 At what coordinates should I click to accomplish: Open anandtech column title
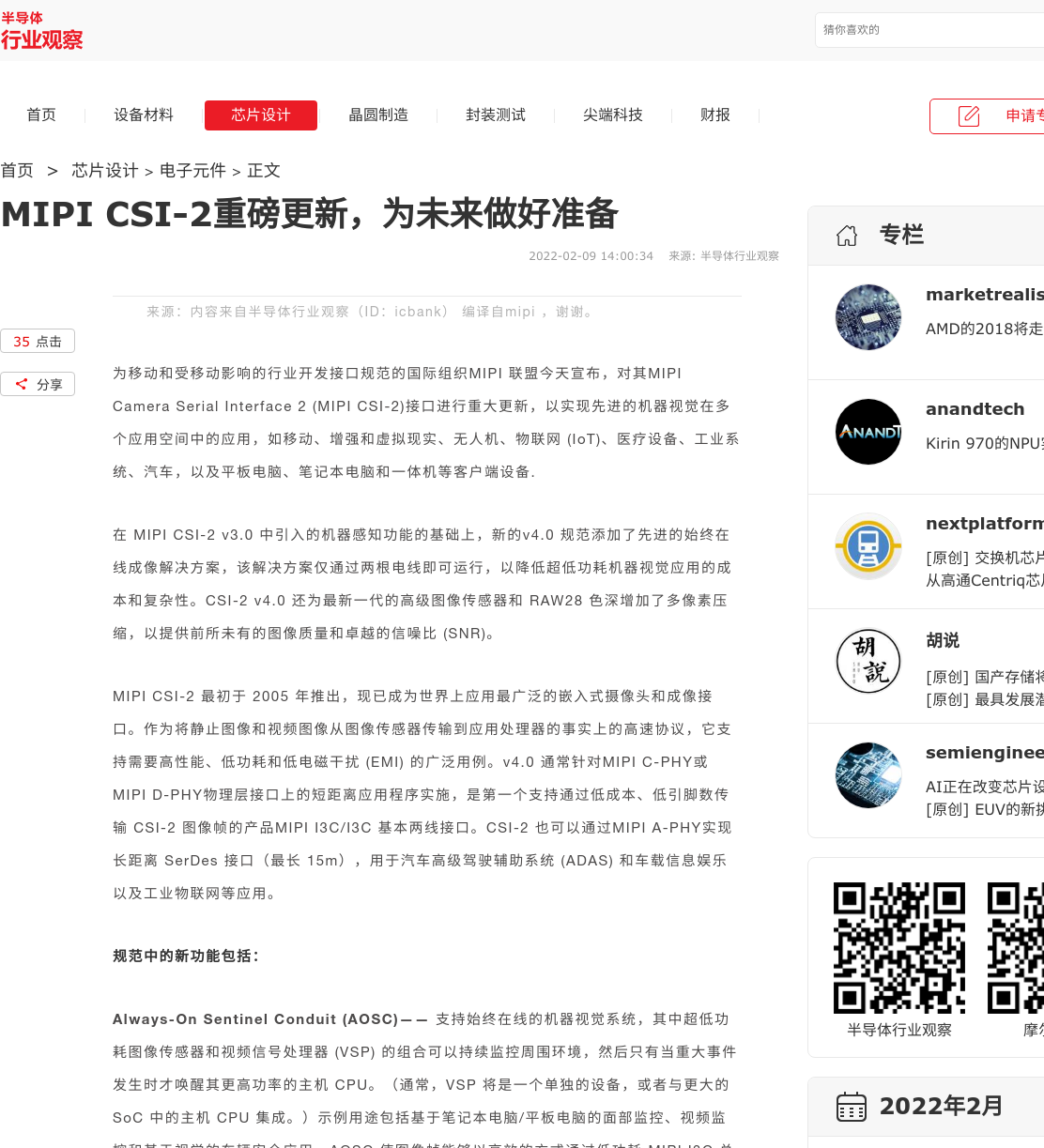[x=975, y=409]
